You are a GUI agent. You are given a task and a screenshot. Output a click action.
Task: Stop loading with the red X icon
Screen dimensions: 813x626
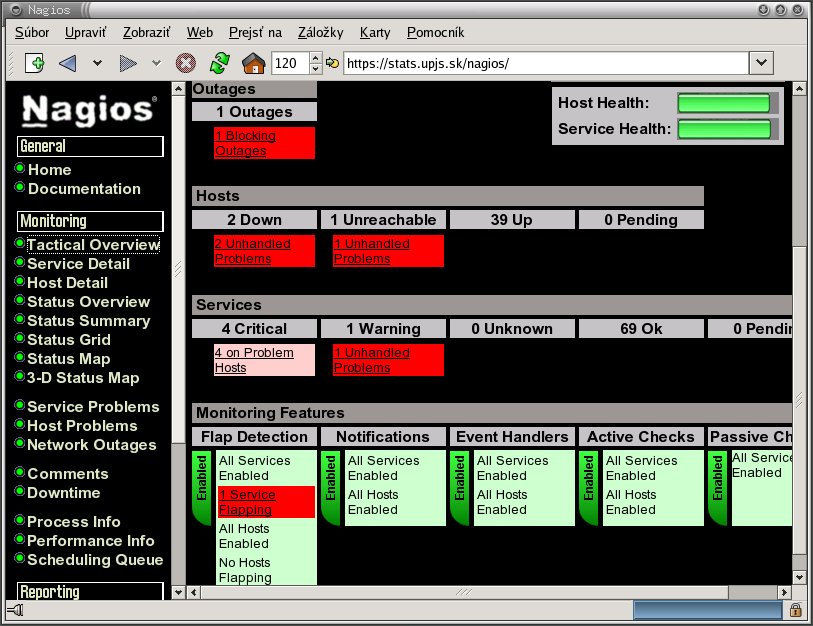pos(186,63)
